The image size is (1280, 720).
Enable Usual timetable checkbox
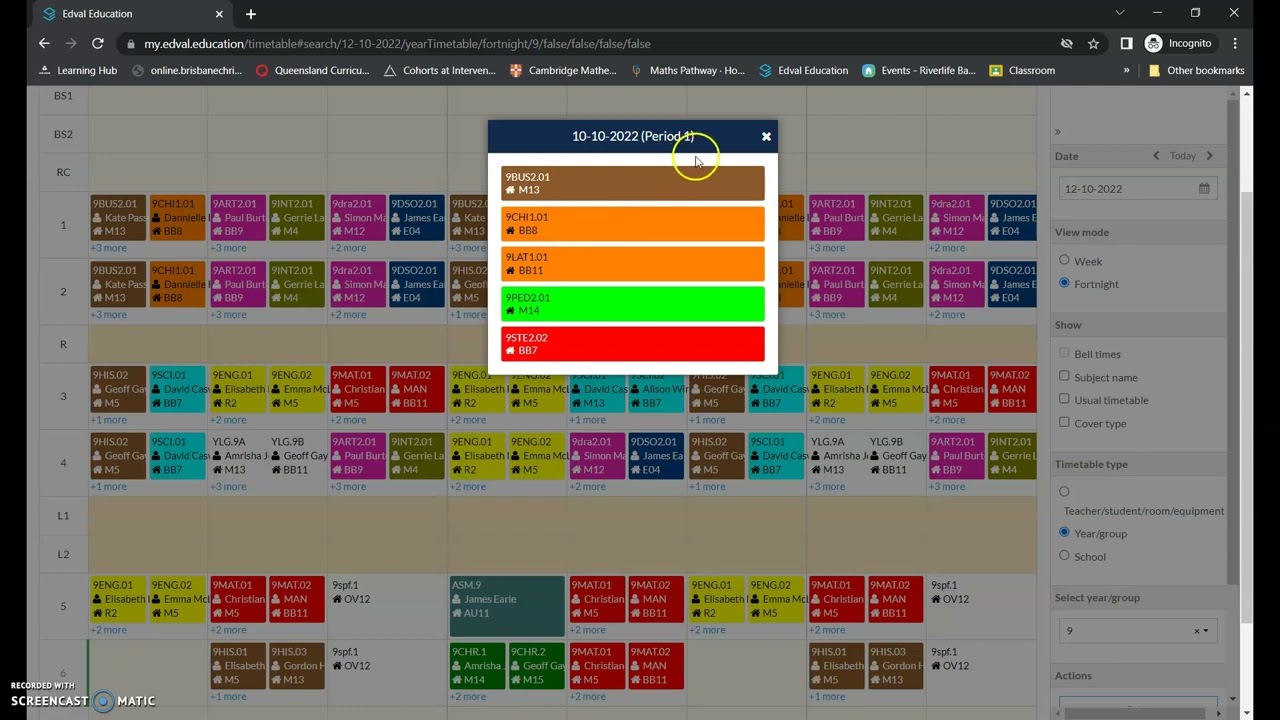click(1064, 399)
